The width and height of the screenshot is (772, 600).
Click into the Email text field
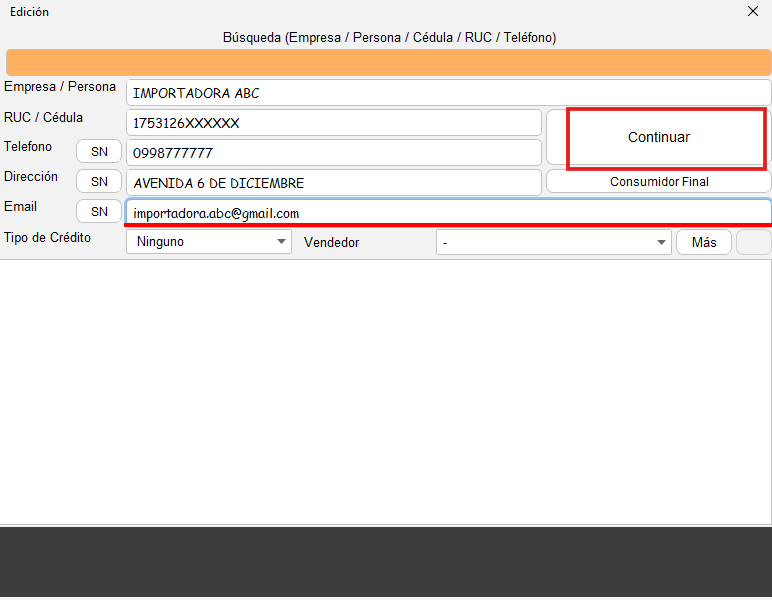point(448,213)
